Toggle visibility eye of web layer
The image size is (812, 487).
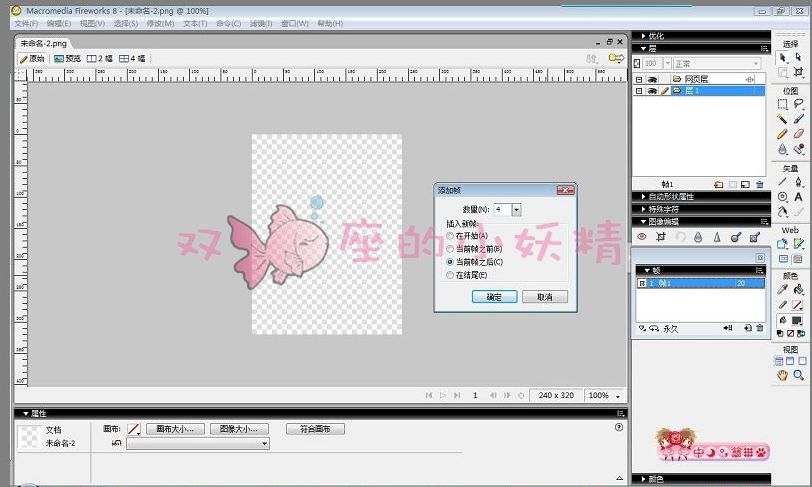[652, 79]
